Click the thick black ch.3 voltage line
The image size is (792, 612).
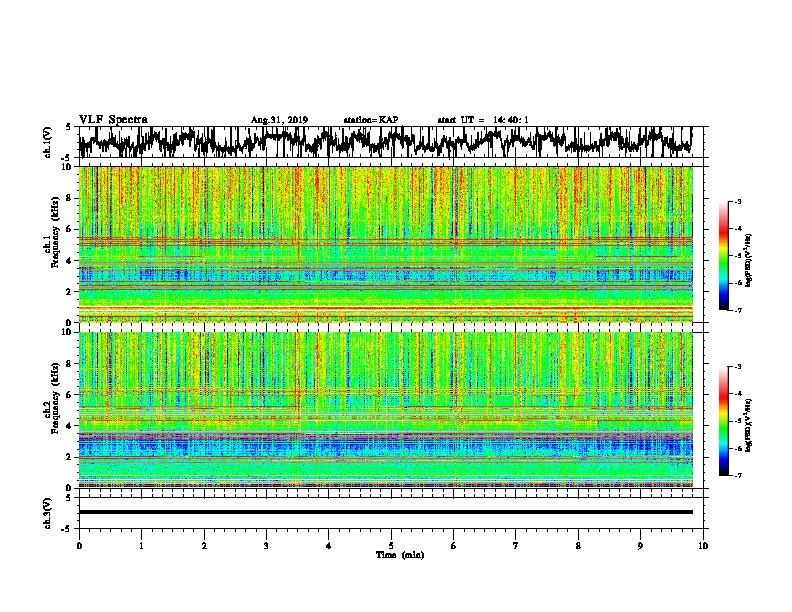pyautogui.click(x=385, y=512)
